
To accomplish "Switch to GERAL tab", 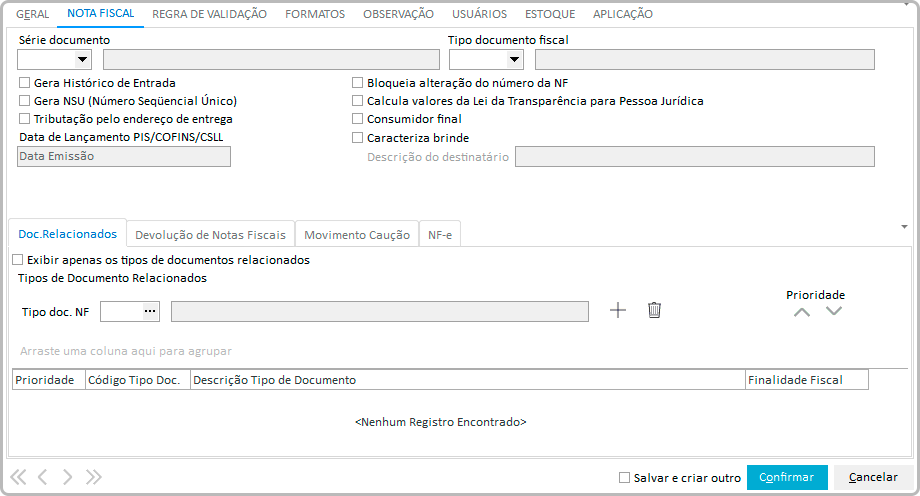I will (32, 14).
